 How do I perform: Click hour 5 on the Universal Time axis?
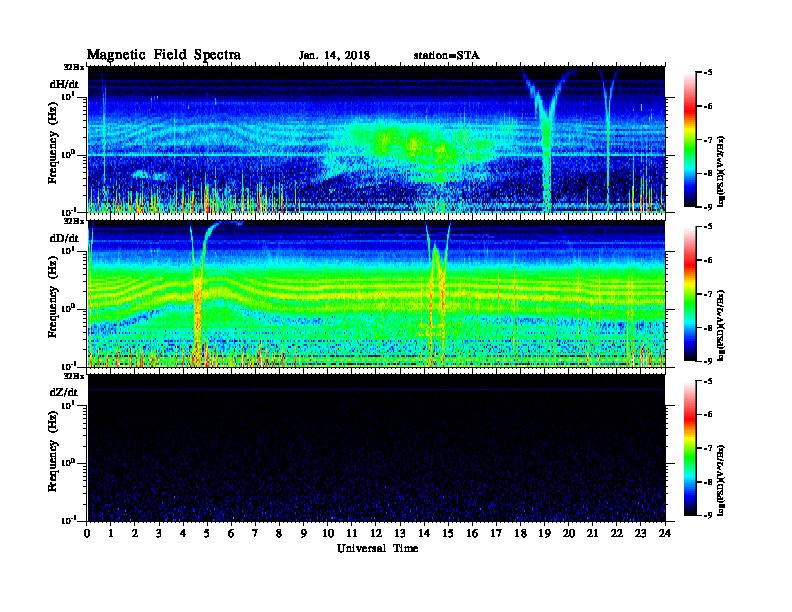click(x=207, y=534)
